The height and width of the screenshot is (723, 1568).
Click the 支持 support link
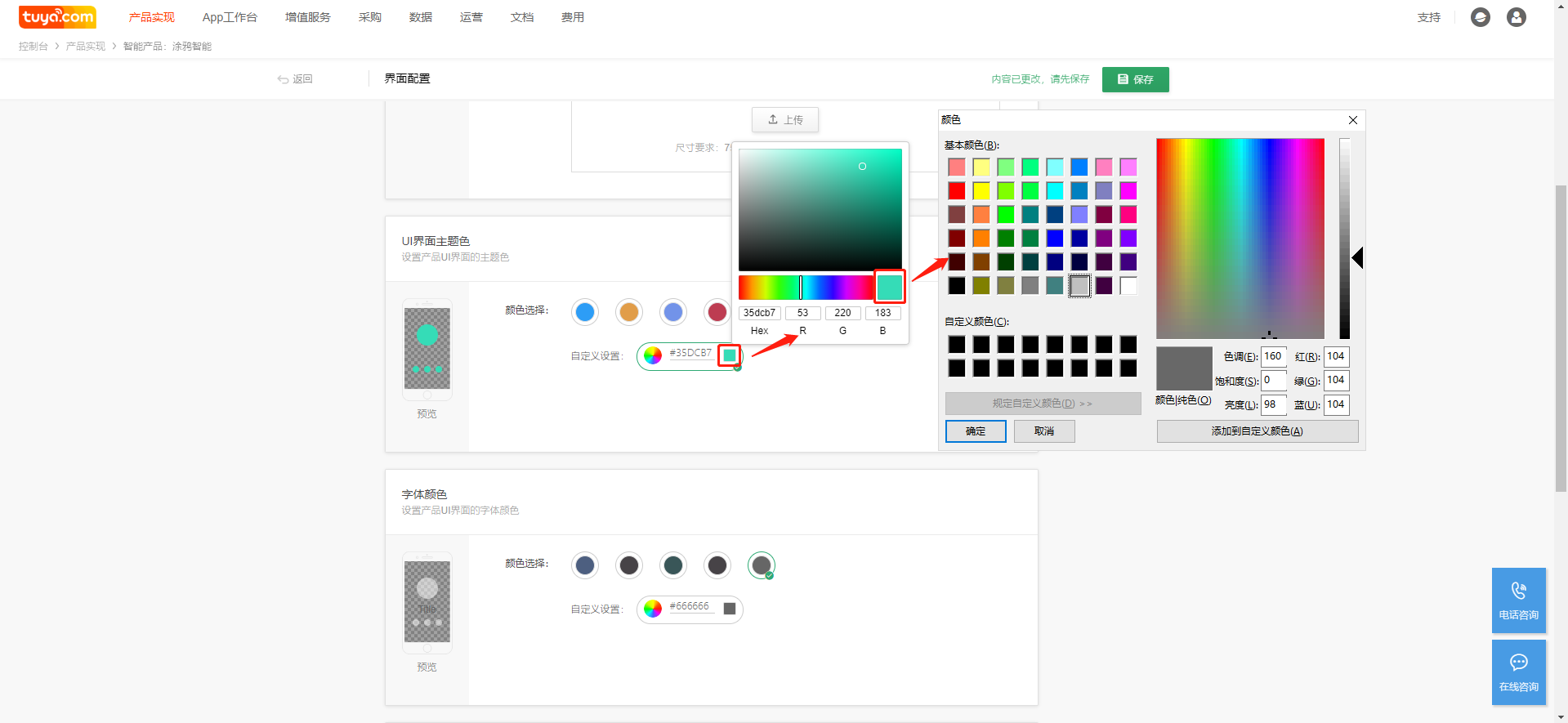1429,17
